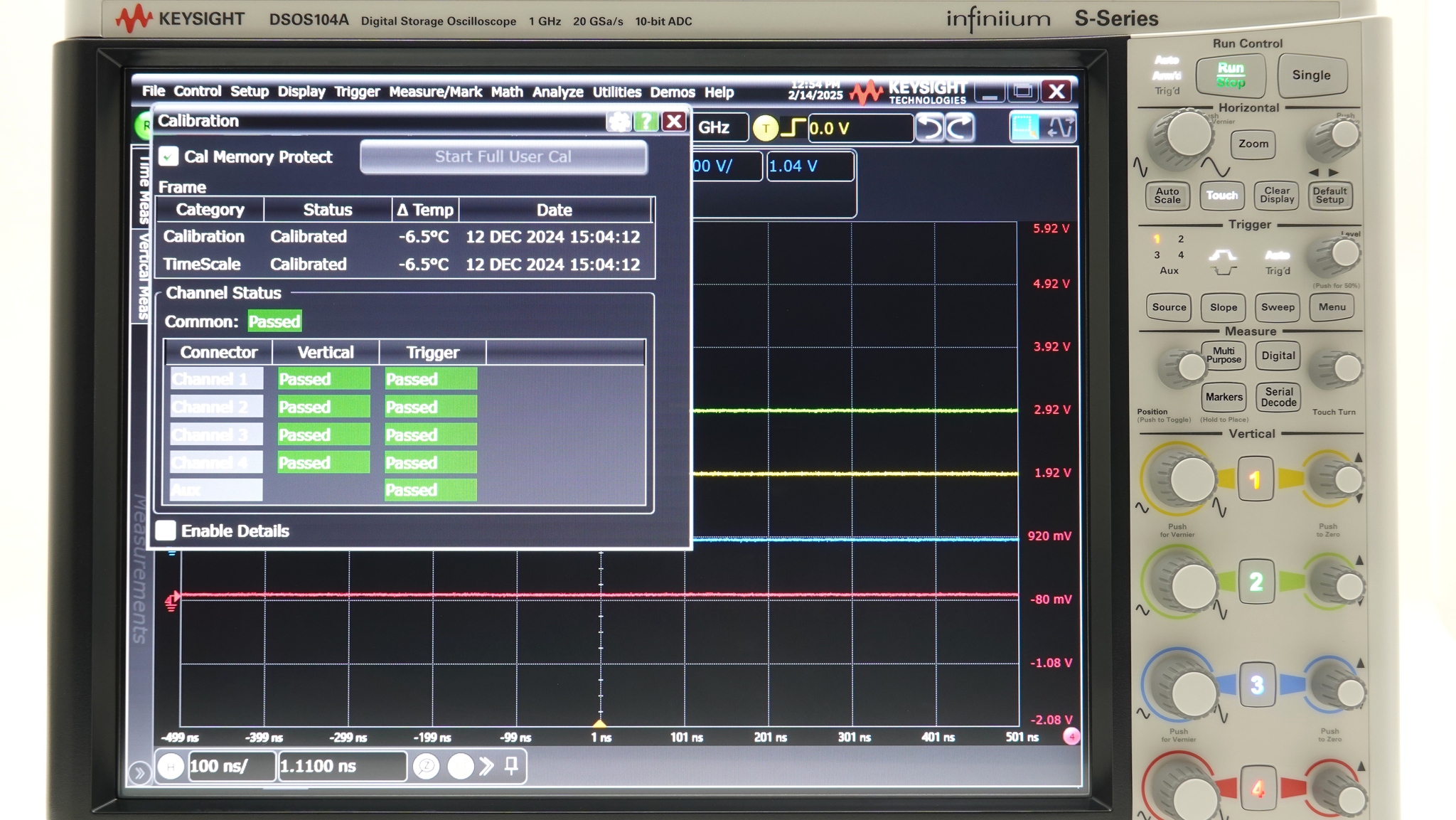
Task: Open the Setup menu
Action: coord(249,92)
